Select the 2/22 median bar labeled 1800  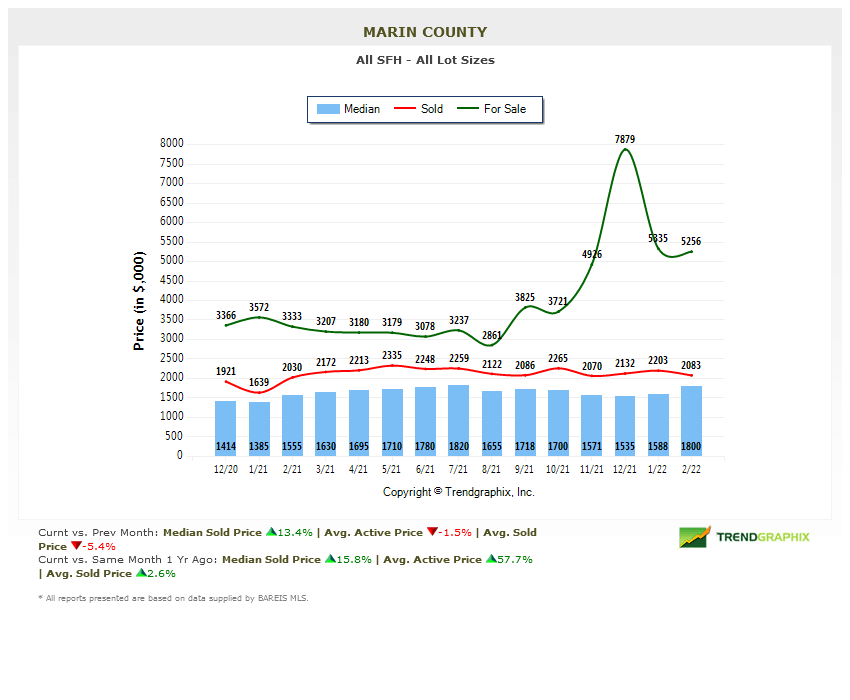pyautogui.click(x=691, y=420)
